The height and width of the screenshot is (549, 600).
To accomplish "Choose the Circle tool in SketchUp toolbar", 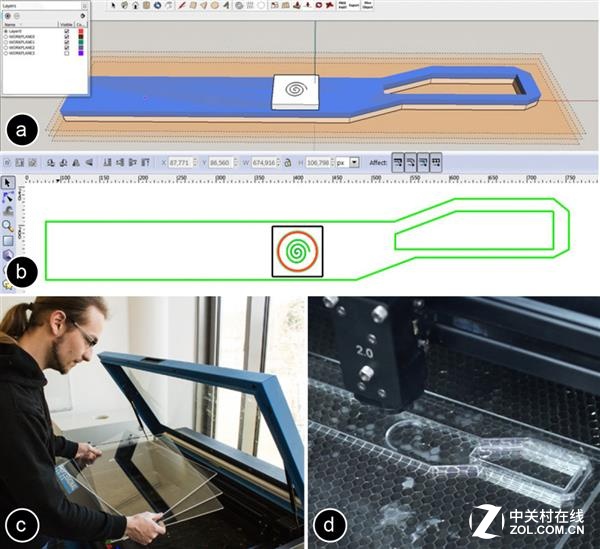I will click(215, 5).
